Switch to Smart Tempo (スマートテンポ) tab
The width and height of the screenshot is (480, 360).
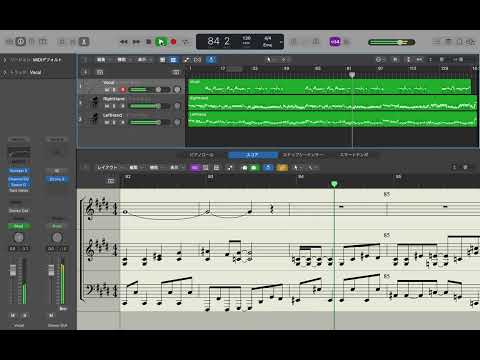pos(354,155)
